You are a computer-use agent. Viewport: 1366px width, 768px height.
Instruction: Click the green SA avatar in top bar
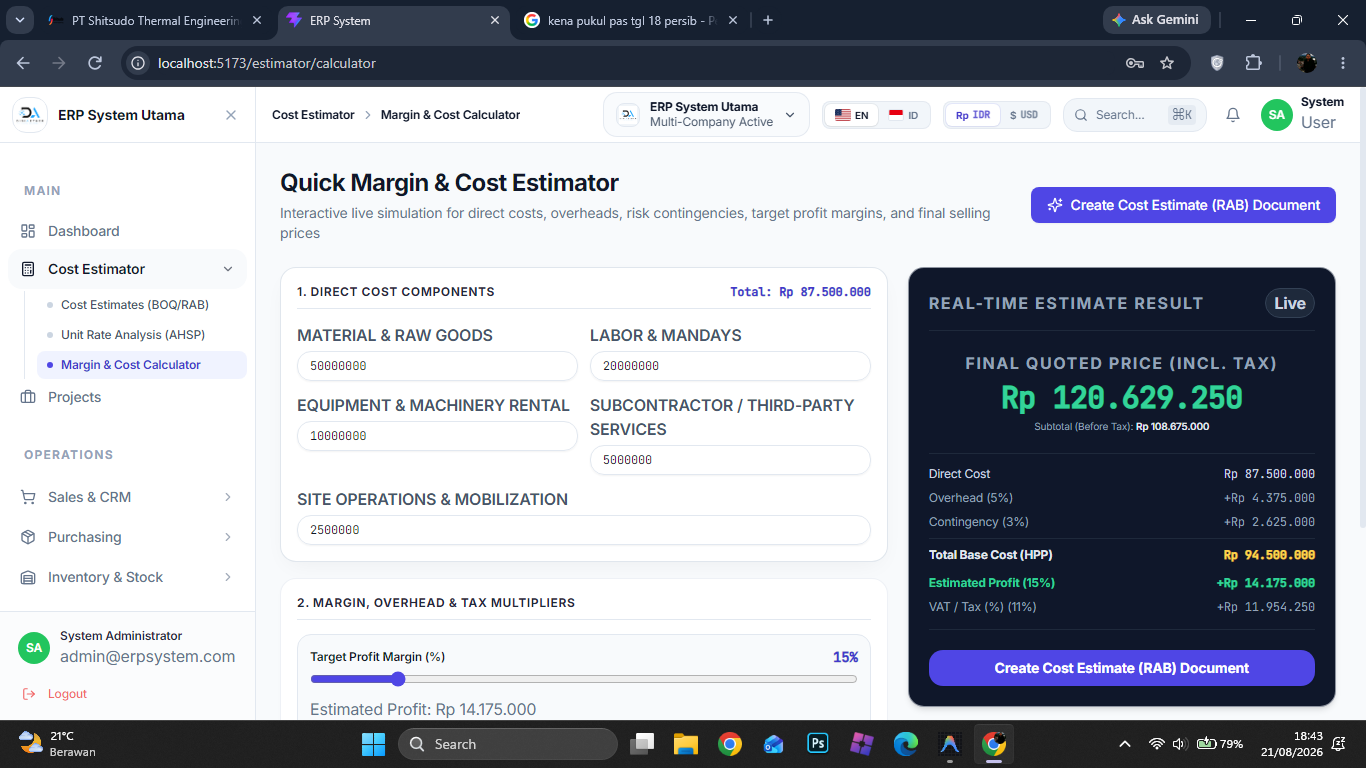point(1276,115)
